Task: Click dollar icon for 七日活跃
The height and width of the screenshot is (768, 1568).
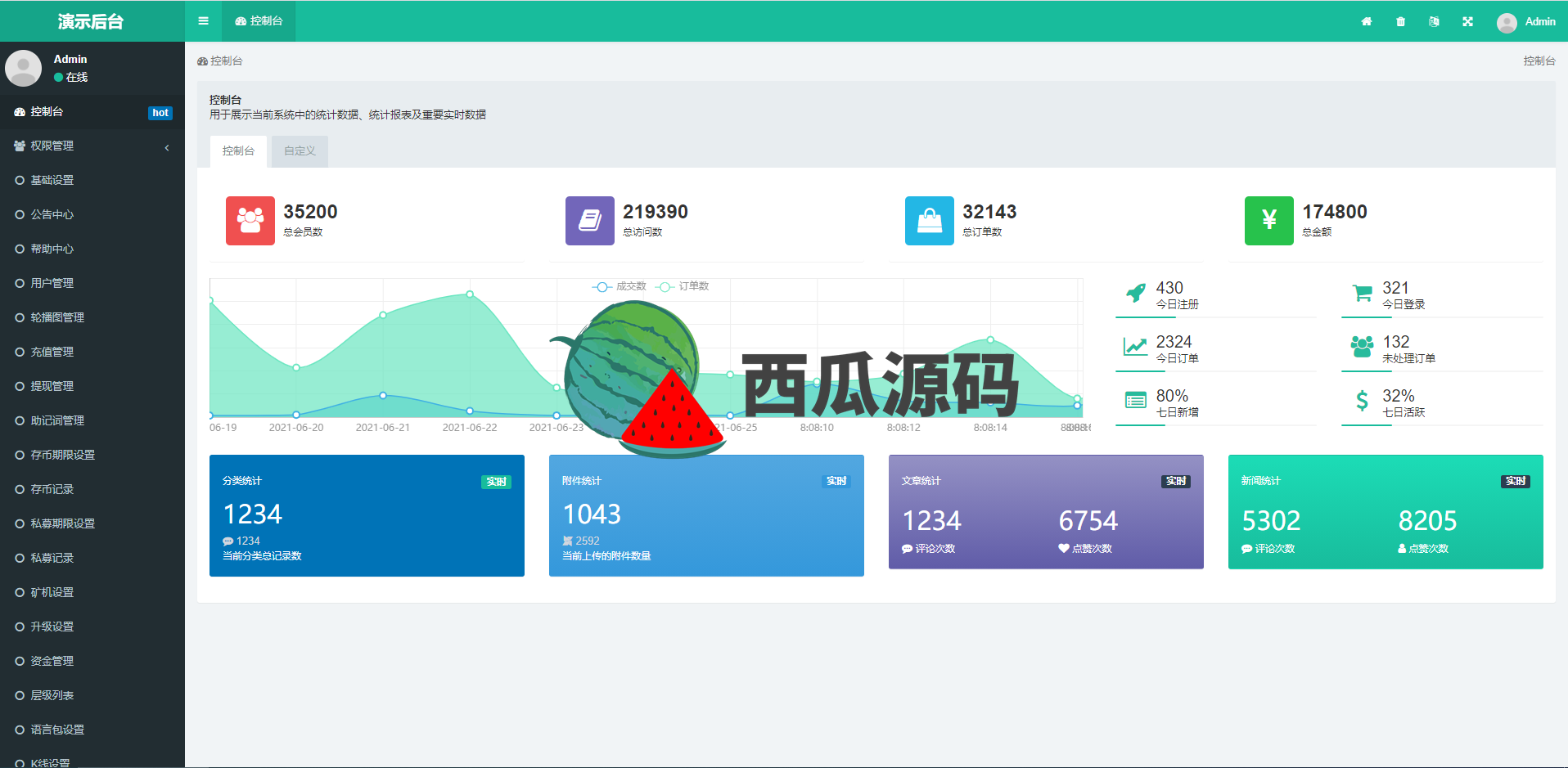Action: click(1362, 401)
